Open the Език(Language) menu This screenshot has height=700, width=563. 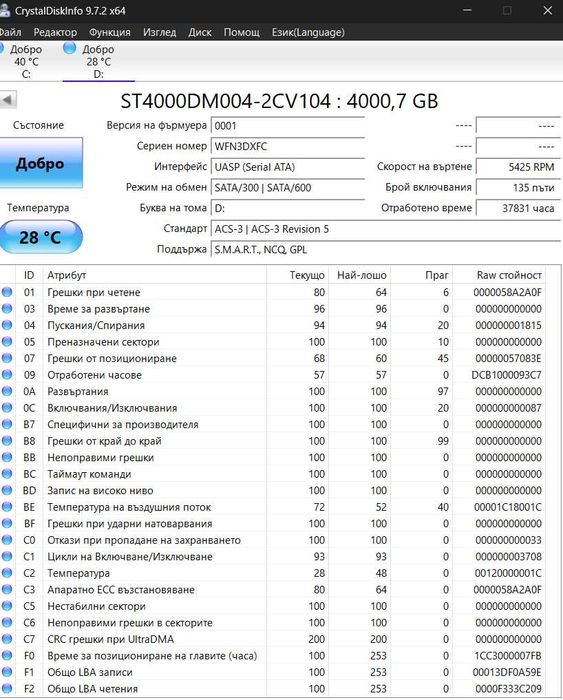click(x=308, y=32)
